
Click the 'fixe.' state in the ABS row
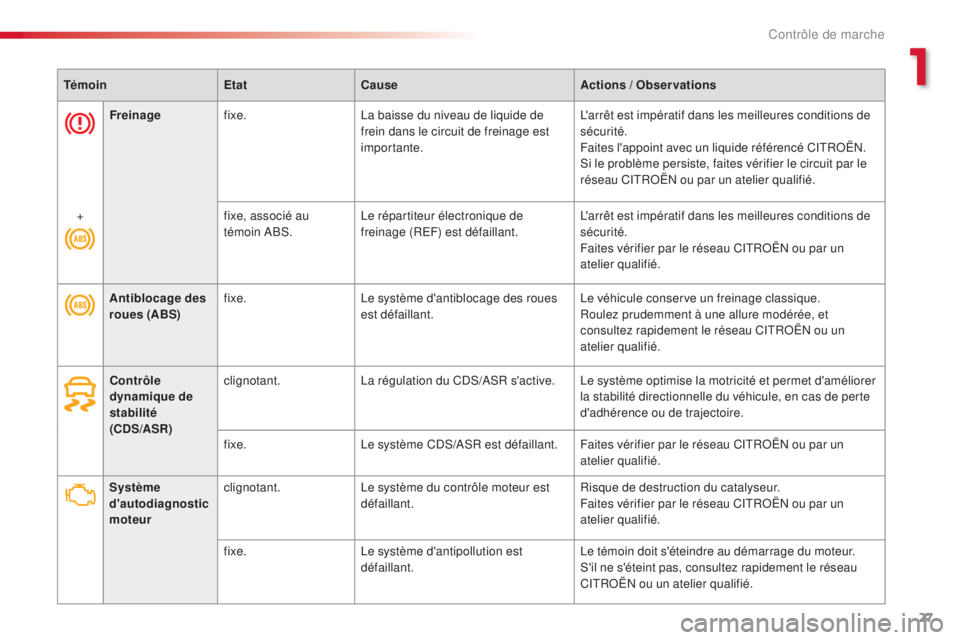(235, 298)
